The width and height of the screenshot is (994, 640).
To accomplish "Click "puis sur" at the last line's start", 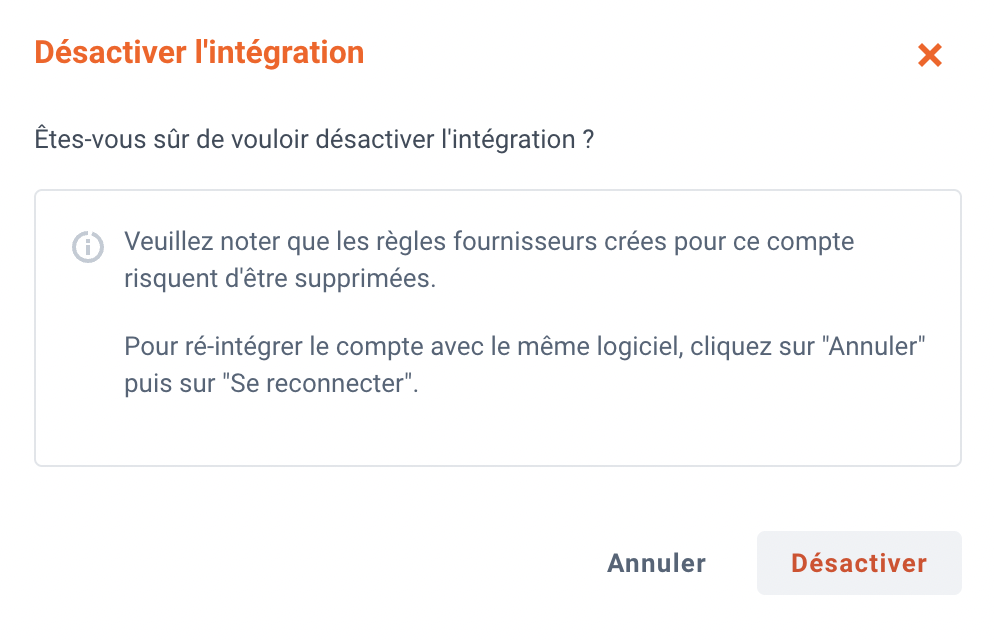I will tap(169, 383).
